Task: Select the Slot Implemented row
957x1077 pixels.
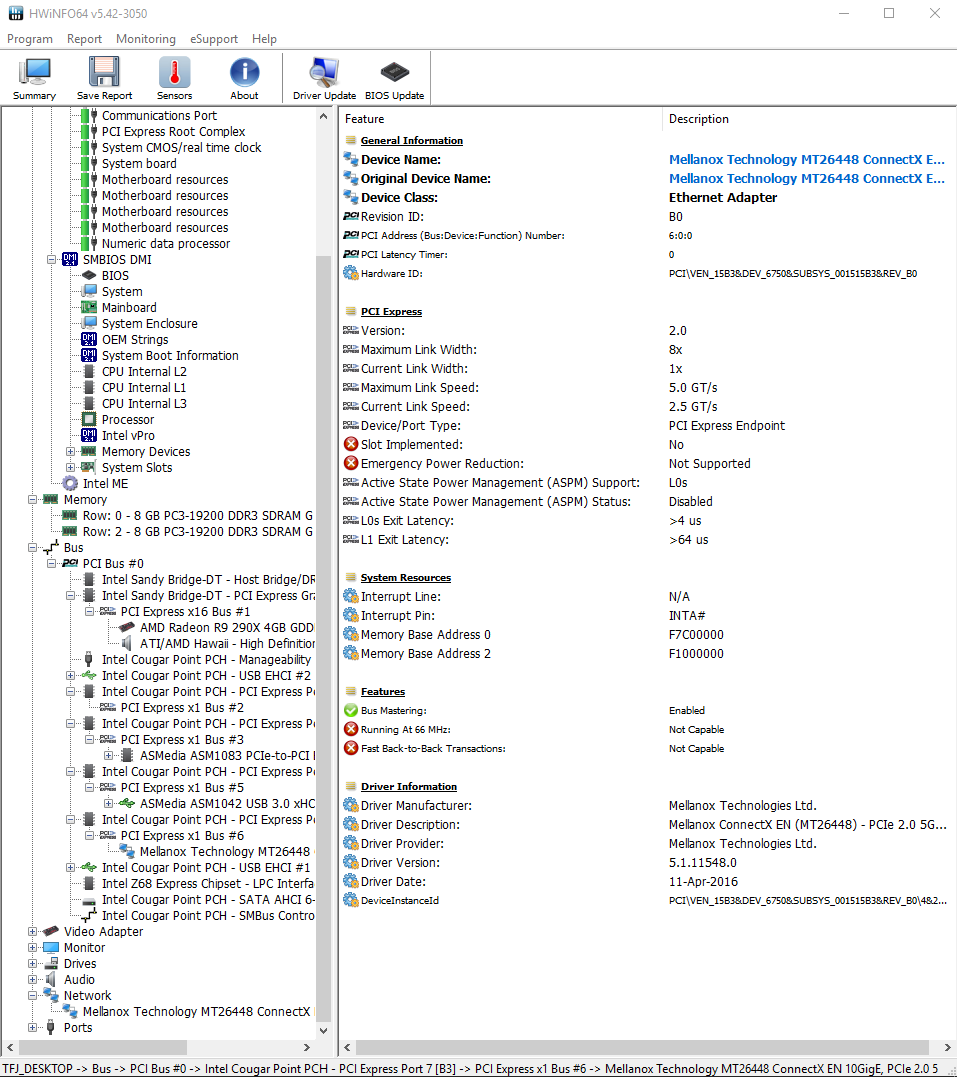Action: [646, 444]
